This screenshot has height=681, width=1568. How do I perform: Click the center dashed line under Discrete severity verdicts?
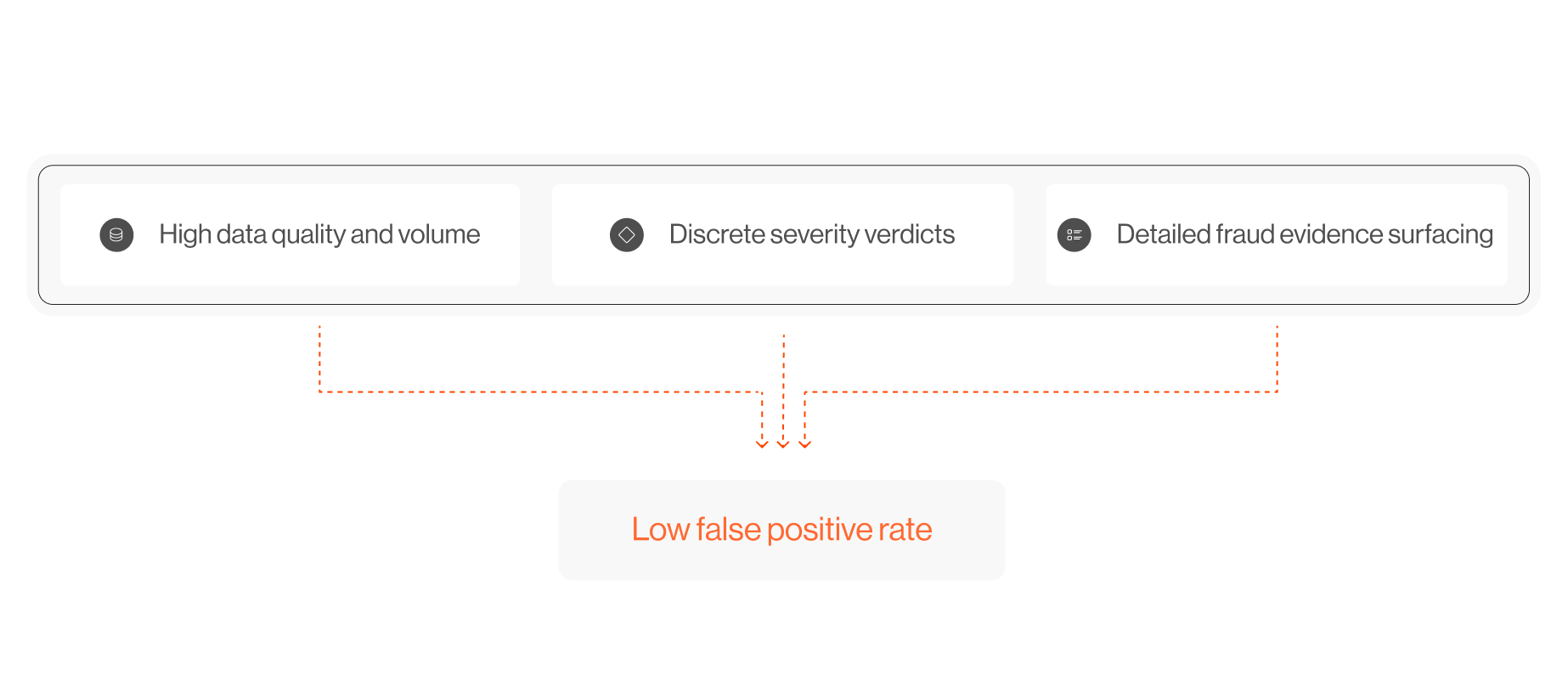click(x=783, y=382)
